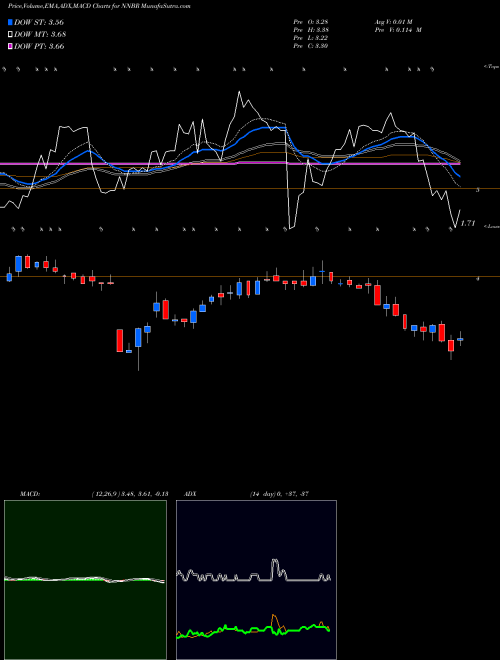Click the magenta DOW PT legend swatch
The width and height of the screenshot is (500, 660).
(x=11, y=46)
